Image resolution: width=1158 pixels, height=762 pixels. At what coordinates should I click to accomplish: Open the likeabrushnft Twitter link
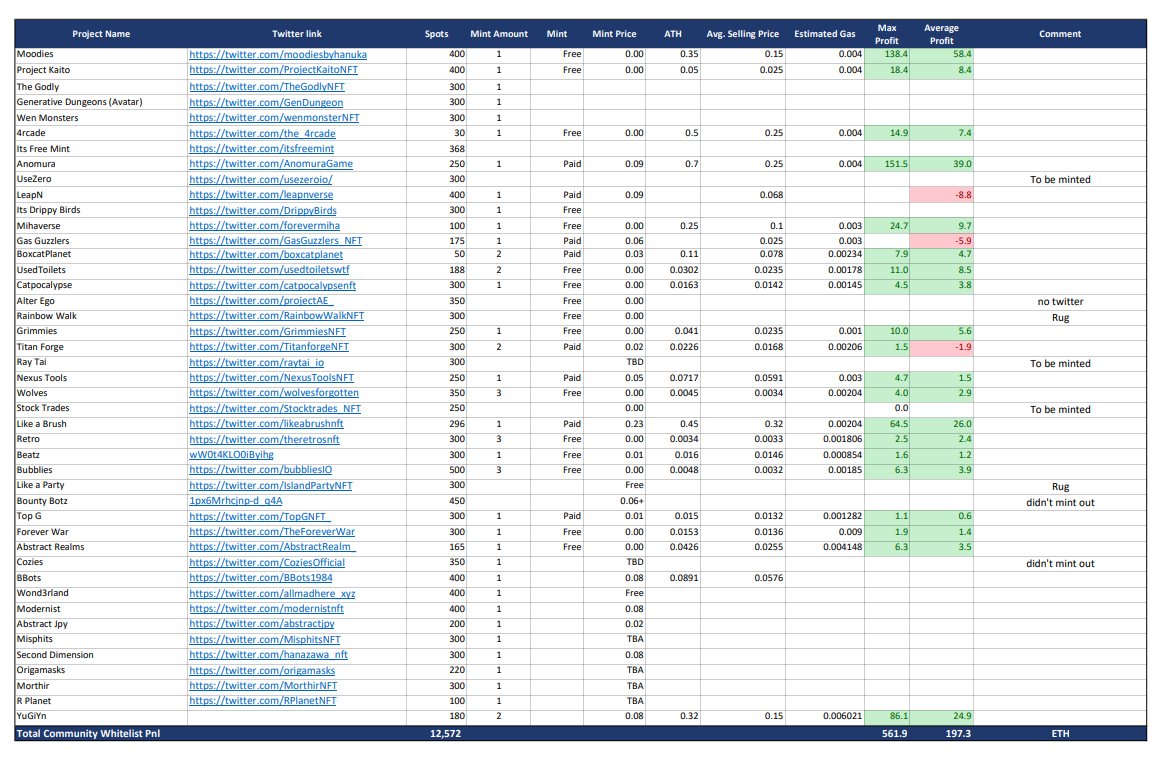tap(266, 424)
